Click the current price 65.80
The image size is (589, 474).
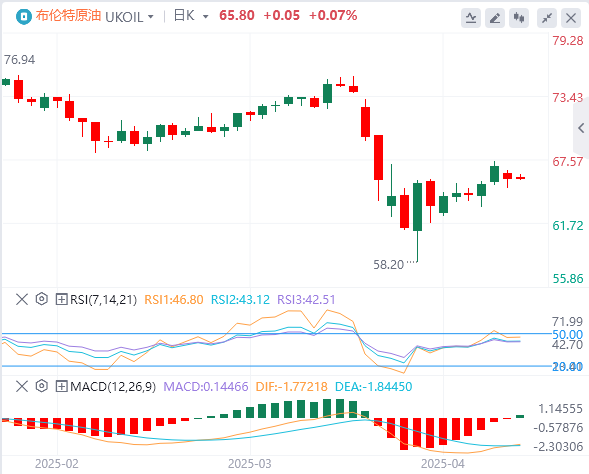click(237, 16)
